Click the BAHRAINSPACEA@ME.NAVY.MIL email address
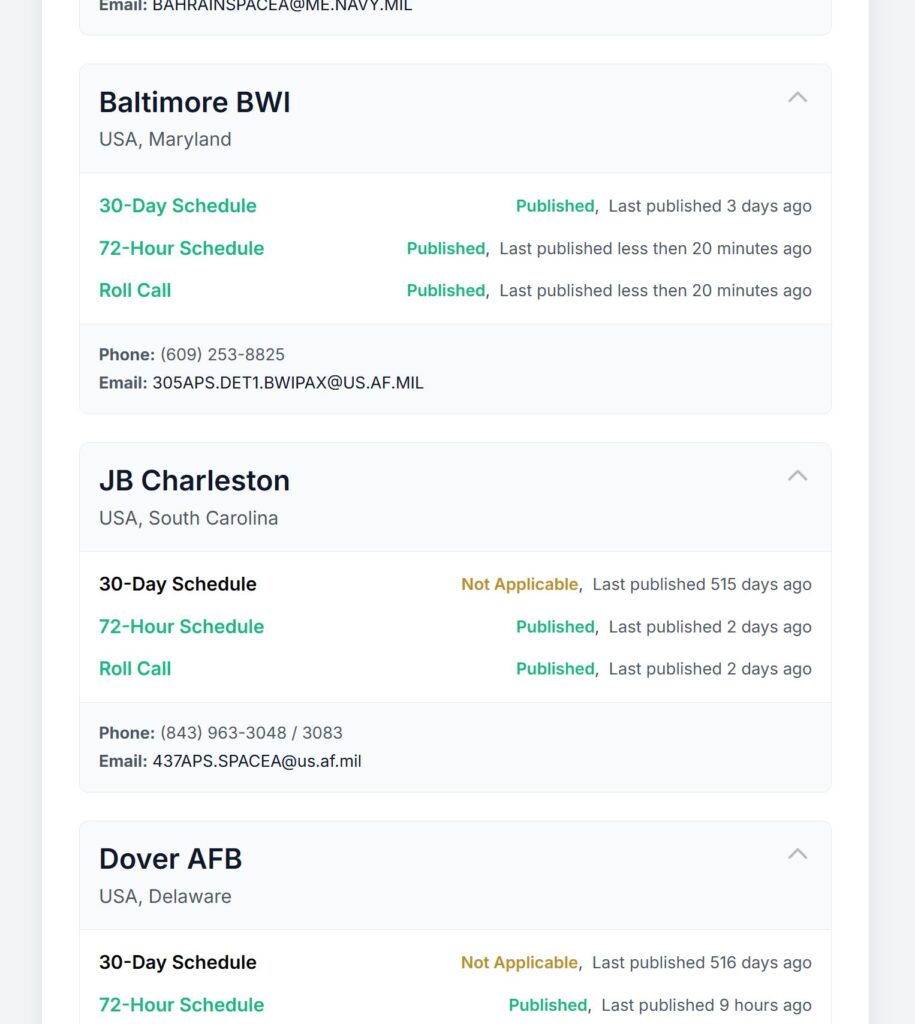Screen dimensions: 915x1024 (282, 6)
